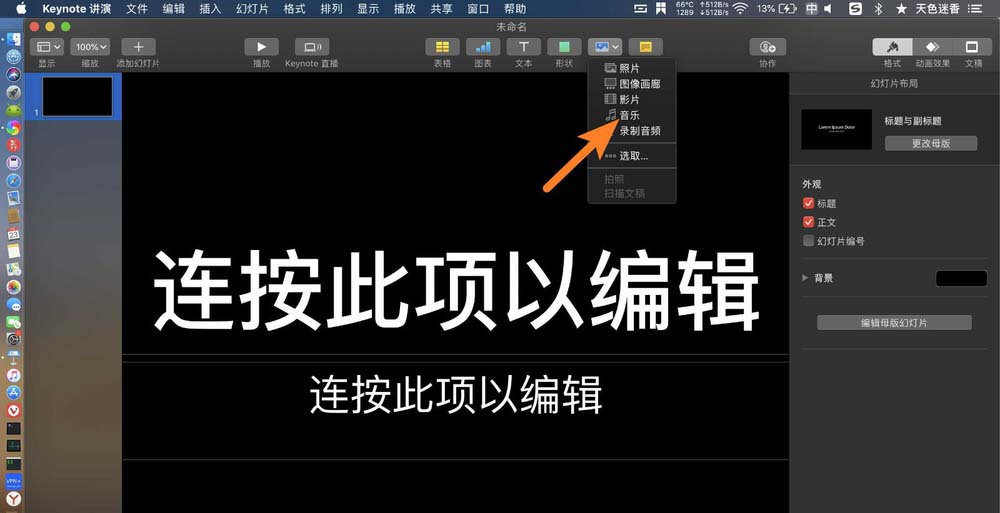This screenshot has width=1000, height=513.
Task: Expand the Background (背景) section
Action: click(805, 278)
